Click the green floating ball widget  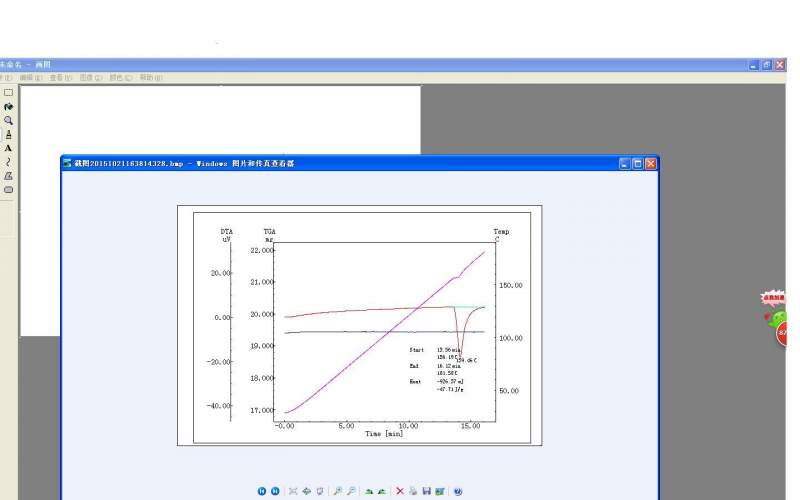[780, 321]
